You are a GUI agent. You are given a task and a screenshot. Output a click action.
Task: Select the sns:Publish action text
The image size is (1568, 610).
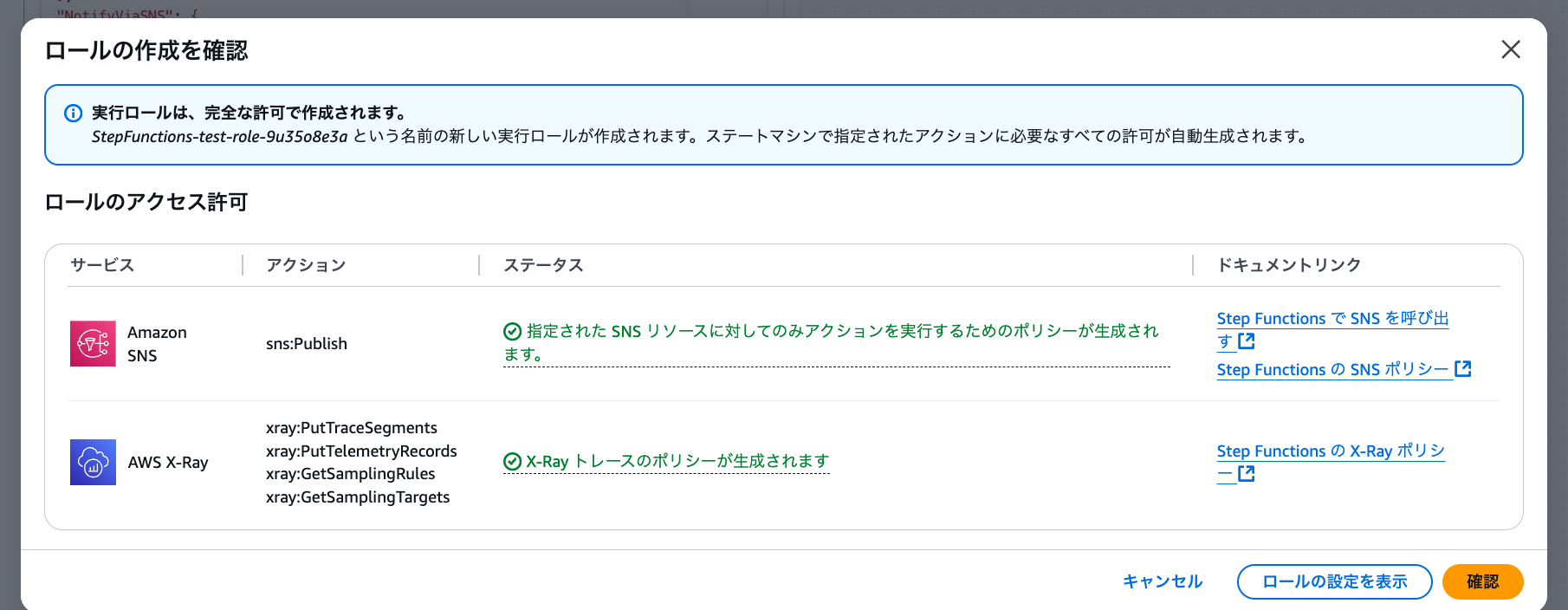[x=307, y=344]
